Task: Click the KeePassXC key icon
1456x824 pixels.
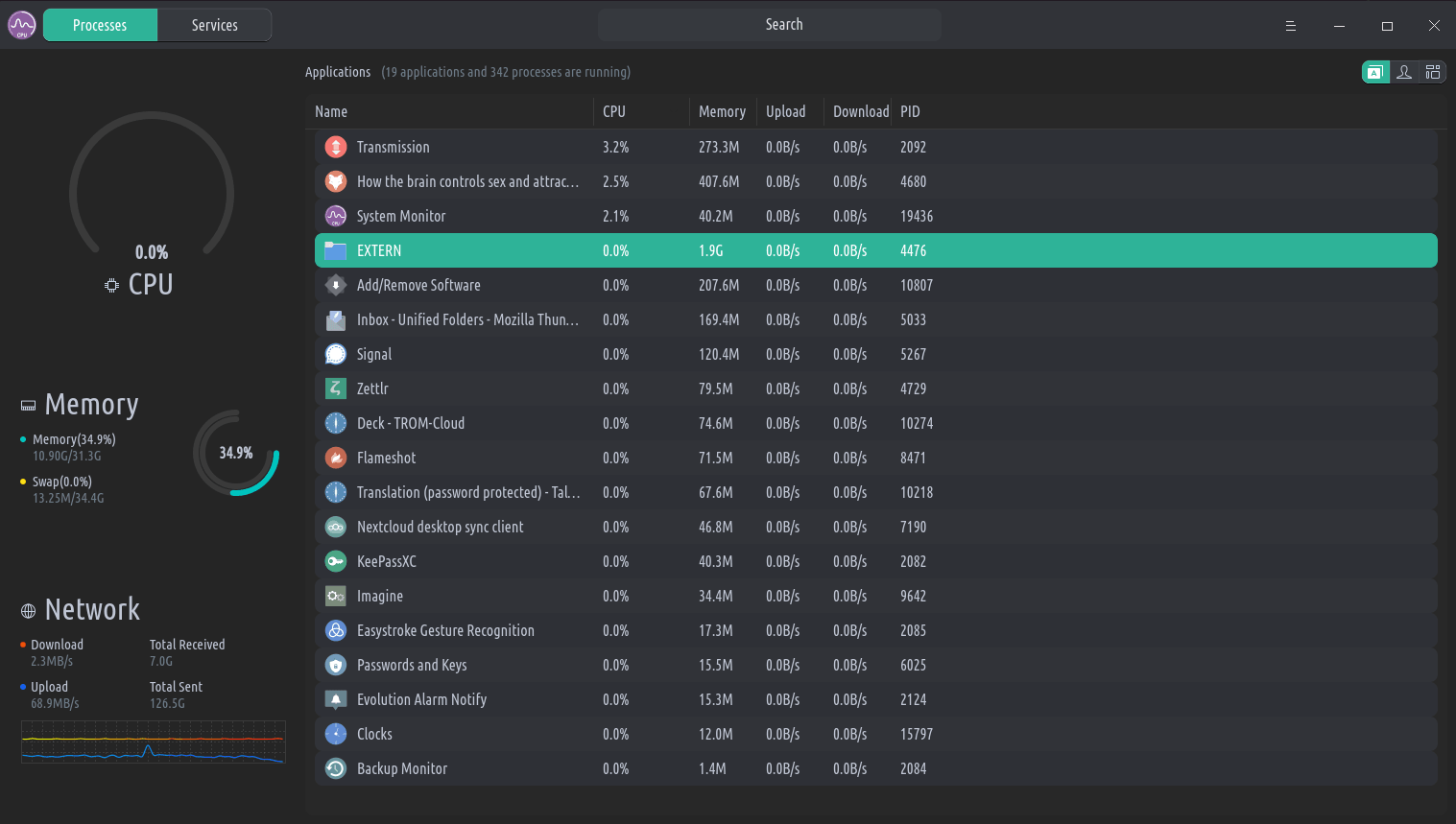Action: pyautogui.click(x=335, y=561)
